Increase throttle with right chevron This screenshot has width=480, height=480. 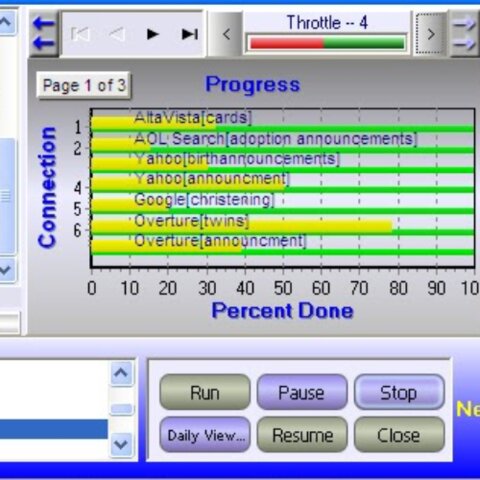pos(431,34)
